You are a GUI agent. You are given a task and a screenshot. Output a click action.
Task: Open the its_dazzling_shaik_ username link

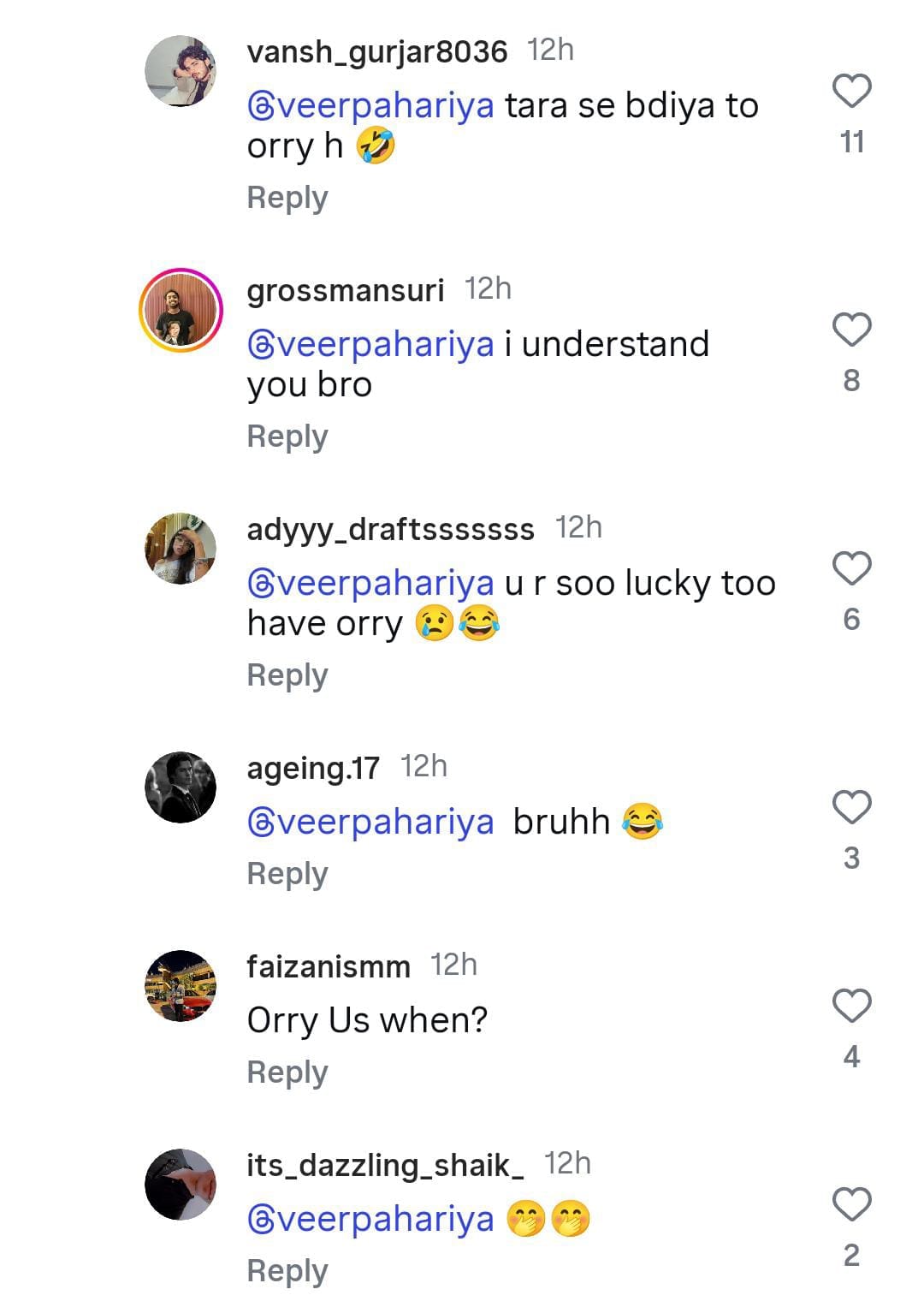(x=385, y=1165)
